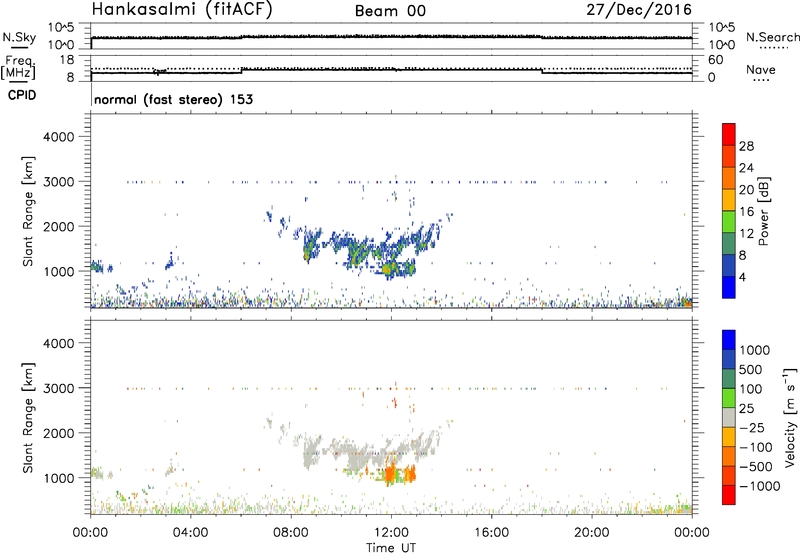
Task: Click the Hankasalmi (fitACF) title text
Action: coord(182,10)
